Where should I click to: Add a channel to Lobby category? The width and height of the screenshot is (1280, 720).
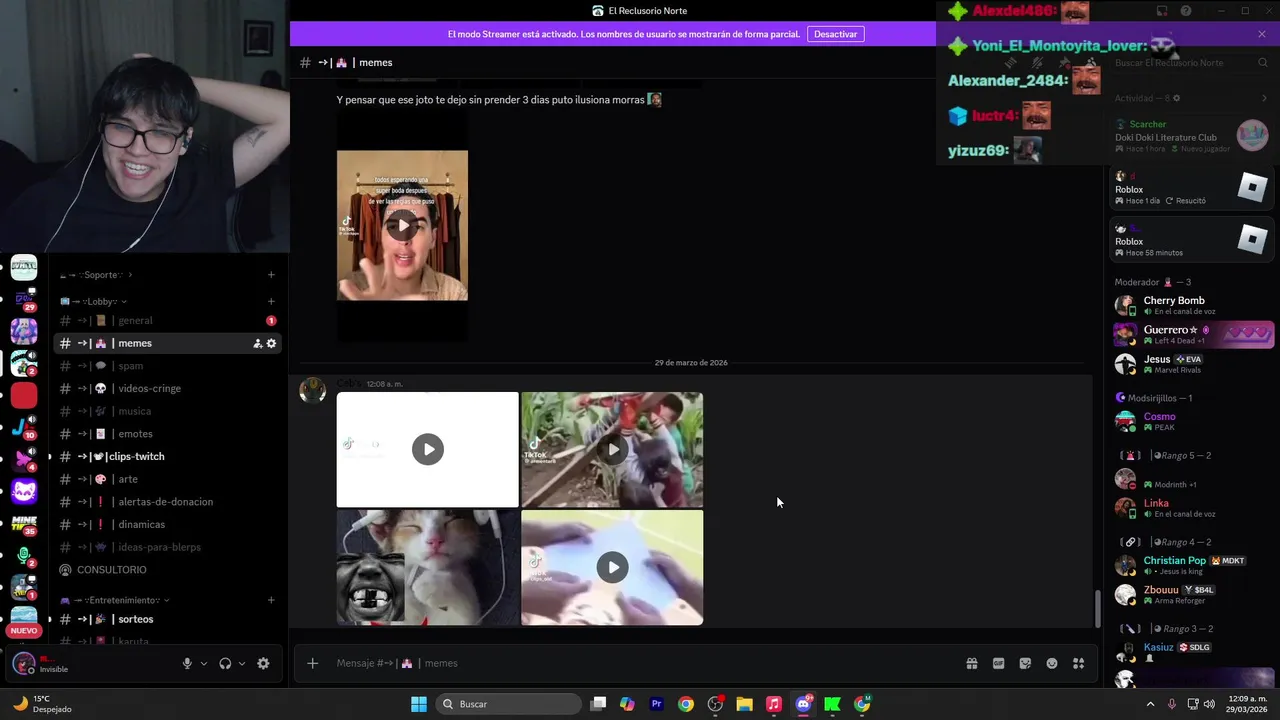(271, 301)
